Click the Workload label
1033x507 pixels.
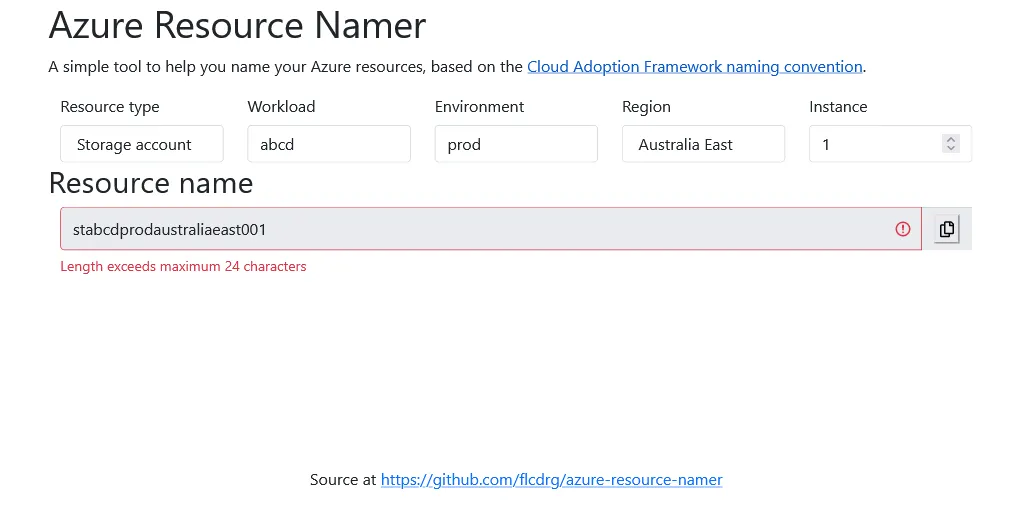281,107
